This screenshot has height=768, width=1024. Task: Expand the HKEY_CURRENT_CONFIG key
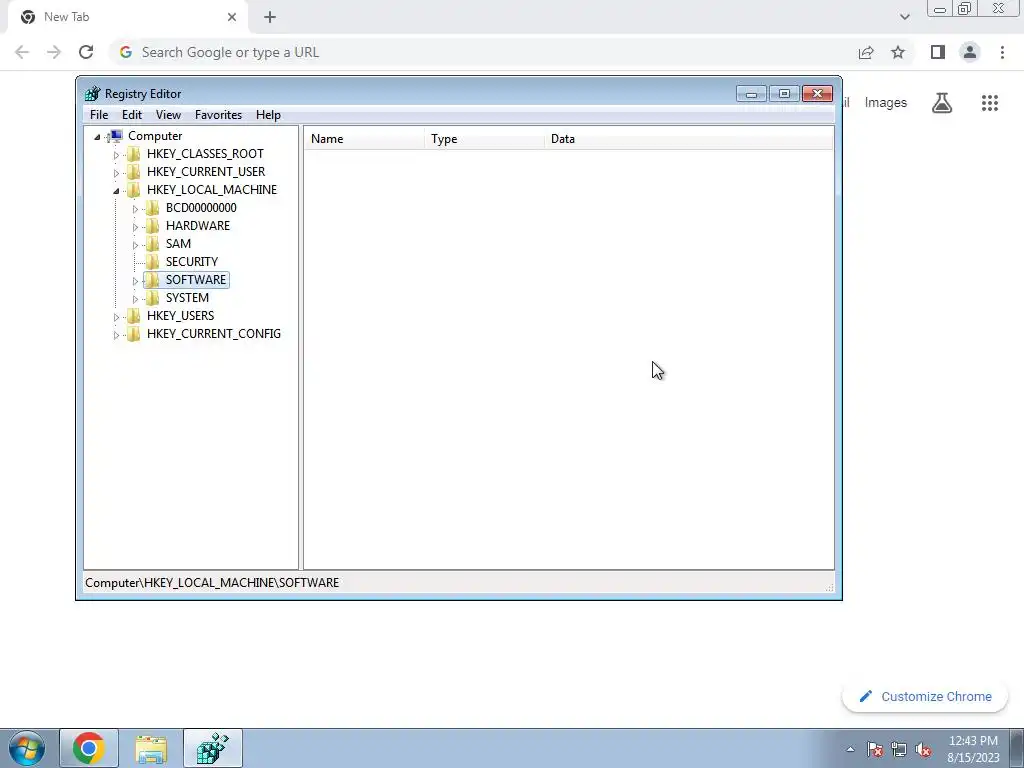[116, 335]
